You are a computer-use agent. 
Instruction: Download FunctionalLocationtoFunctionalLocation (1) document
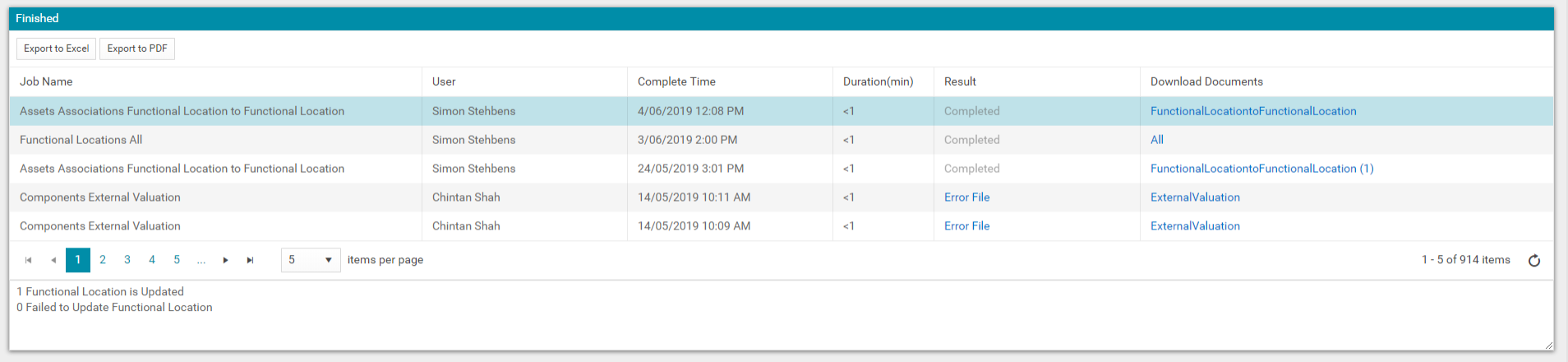point(1261,169)
